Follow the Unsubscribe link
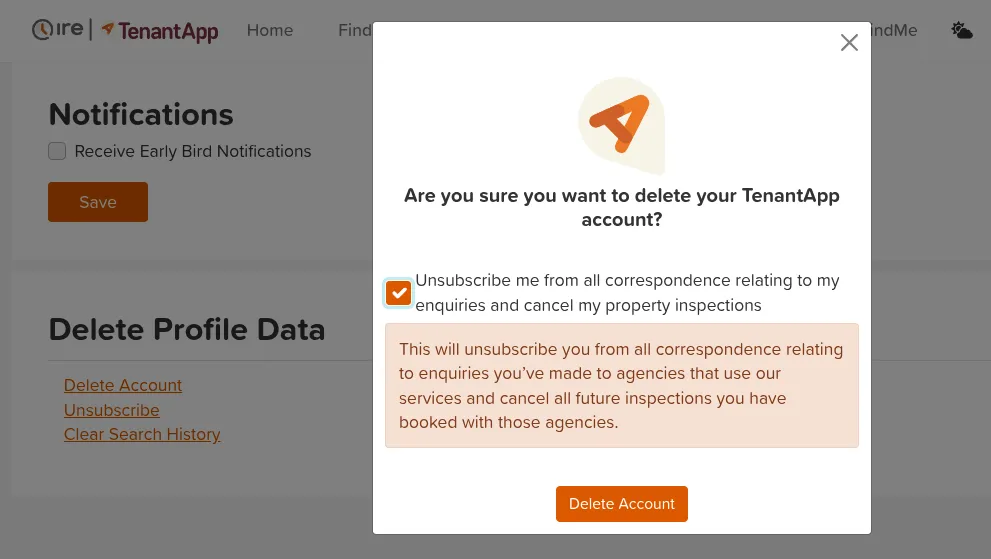Viewport: 991px width, 559px height. (111, 410)
